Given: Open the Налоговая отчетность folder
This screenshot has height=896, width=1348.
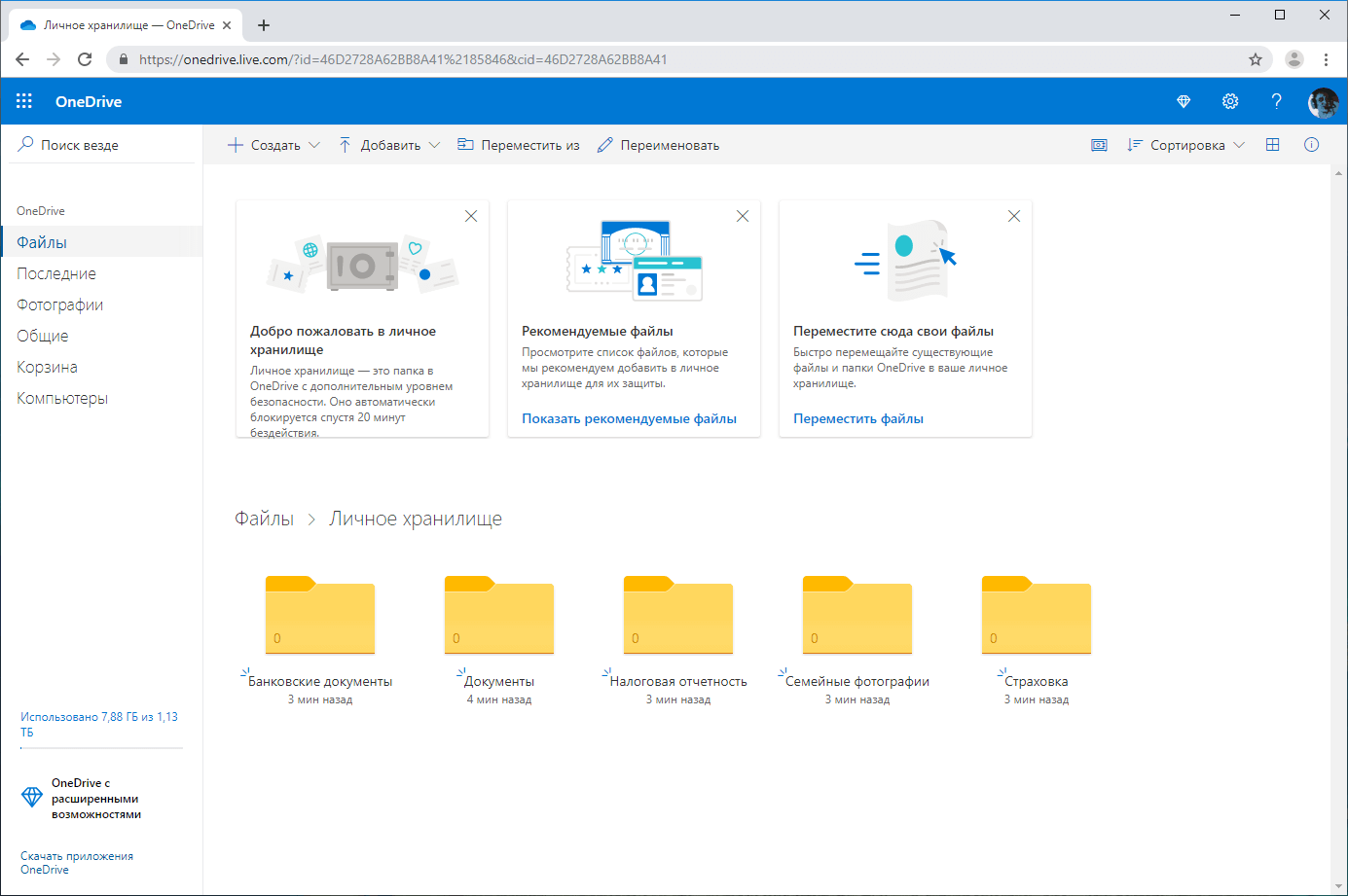Looking at the screenshot, I should [677, 615].
